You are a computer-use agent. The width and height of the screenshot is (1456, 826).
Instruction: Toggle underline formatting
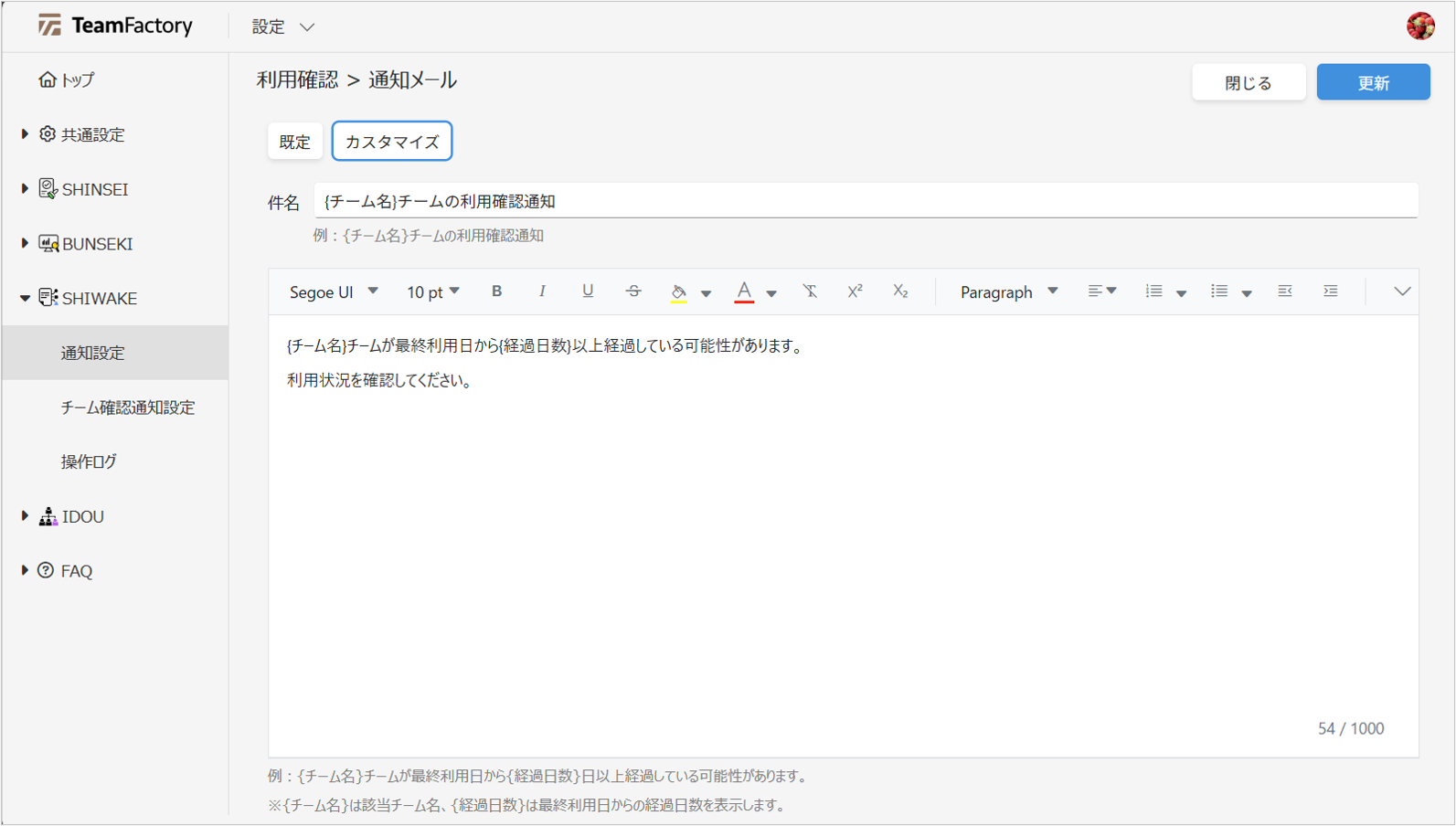(587, 291)
